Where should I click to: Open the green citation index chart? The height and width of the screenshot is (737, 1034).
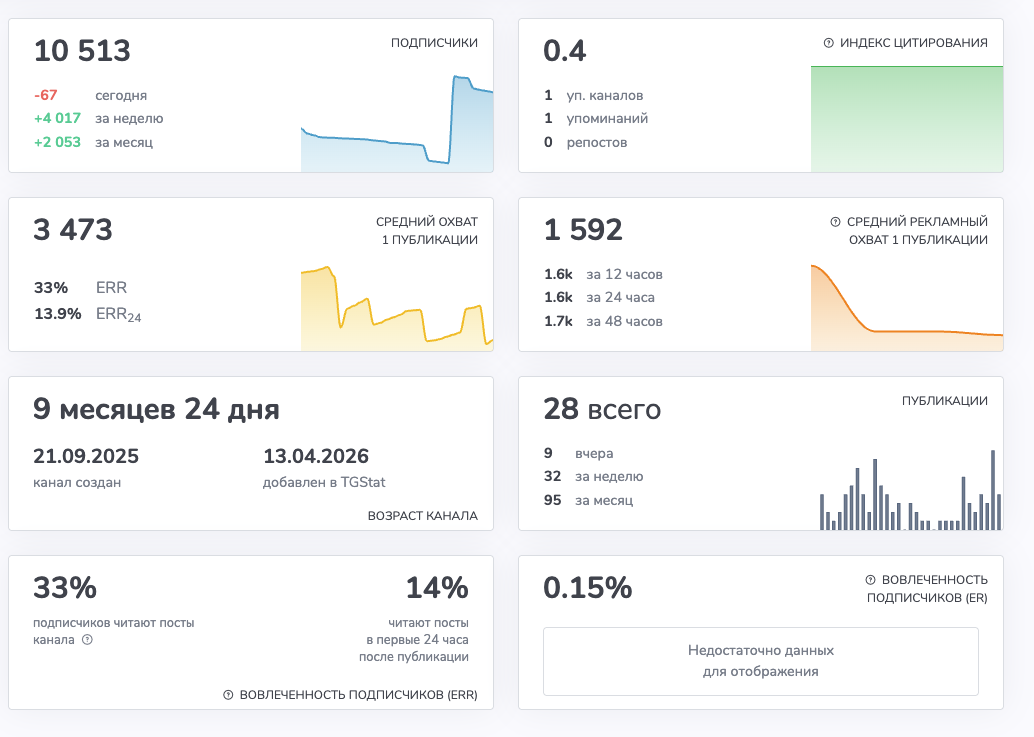(907, 119)
